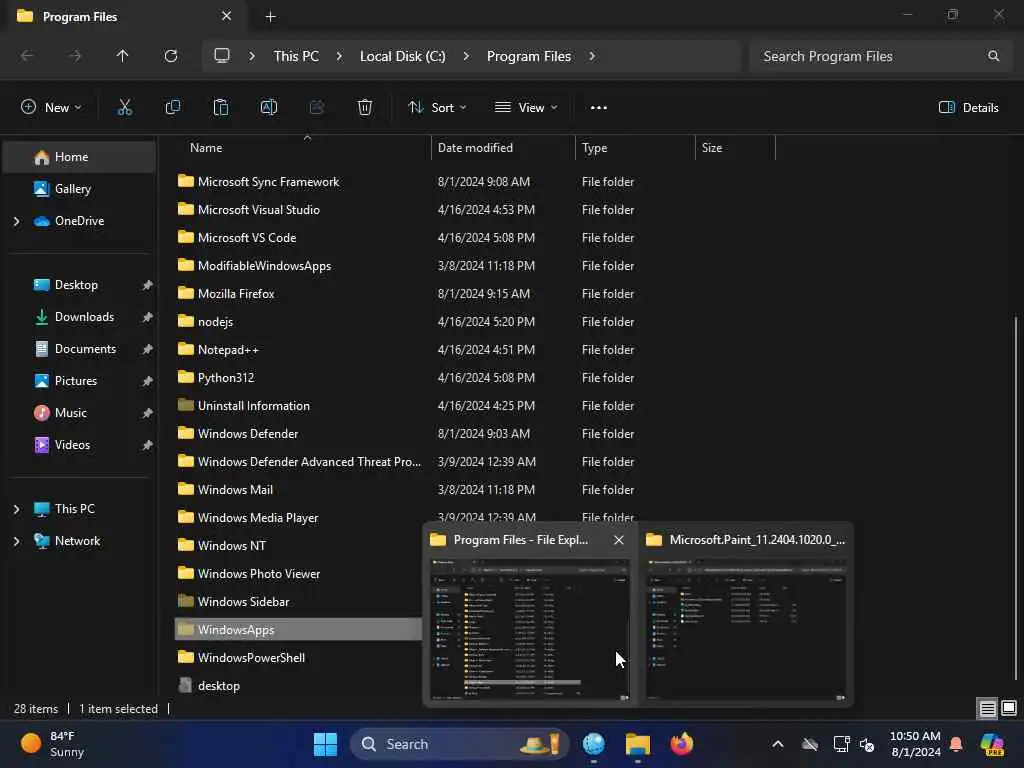The image size is (1024, 768).
Task: Click the Size column header
Action: (735, 148)
